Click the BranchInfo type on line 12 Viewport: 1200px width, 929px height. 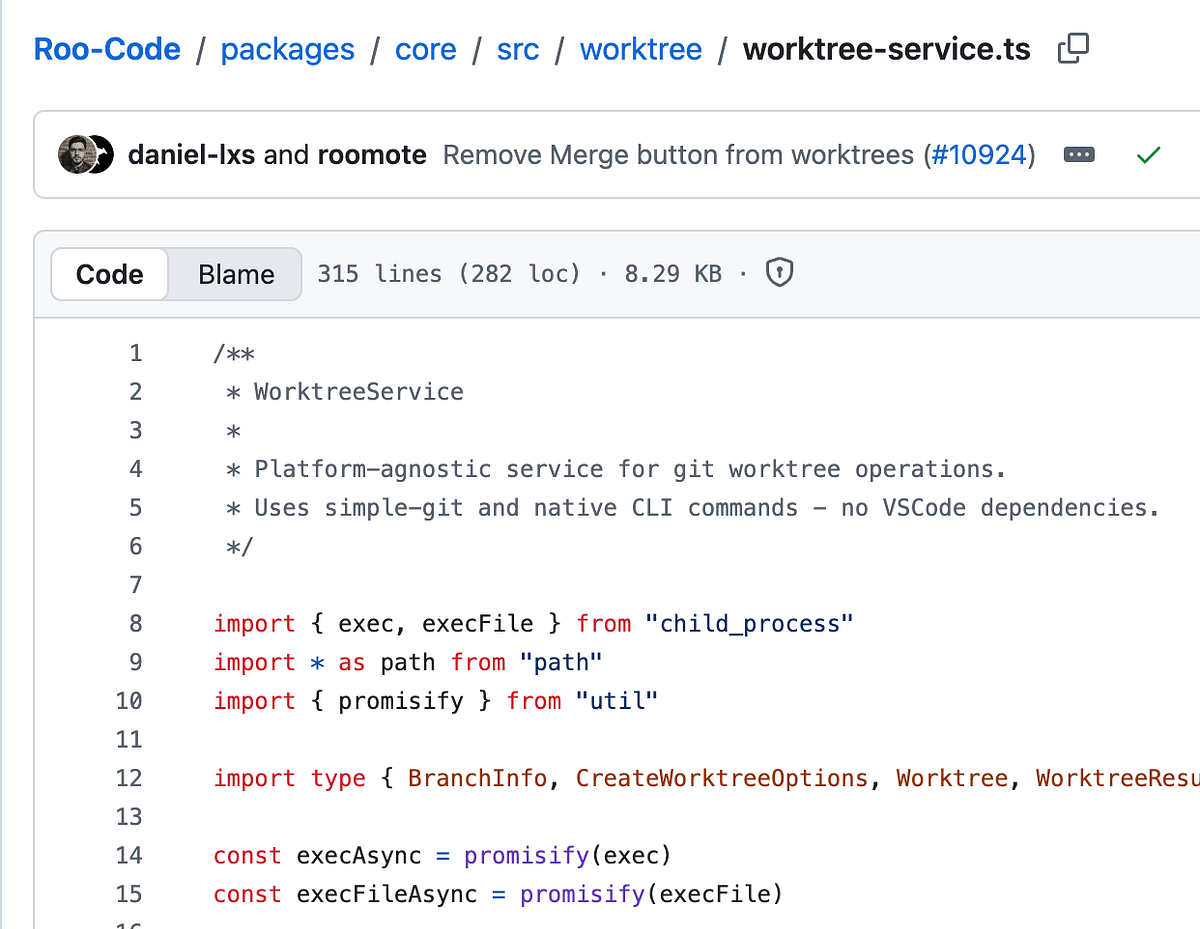(x=478, y=778)
